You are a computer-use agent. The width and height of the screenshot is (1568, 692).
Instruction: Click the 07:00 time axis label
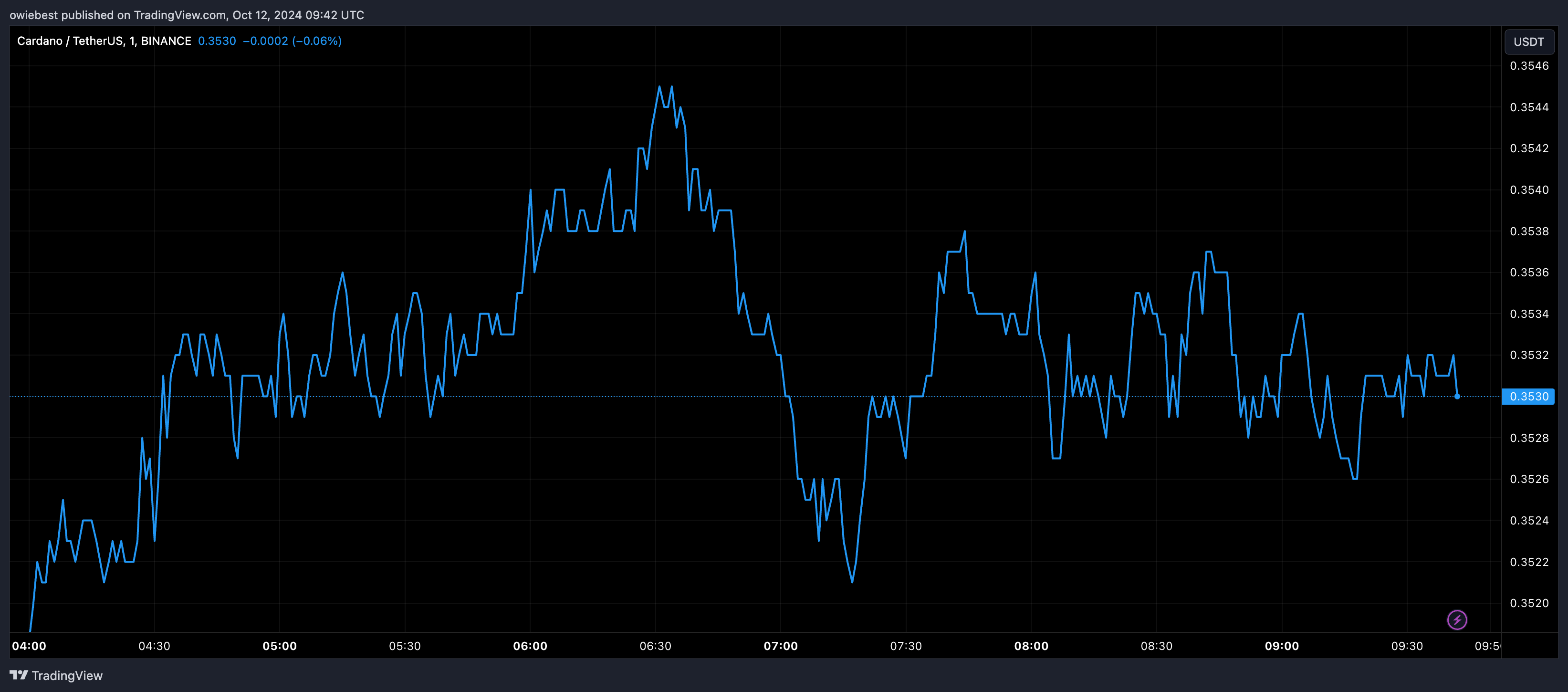tap(781, 646)
